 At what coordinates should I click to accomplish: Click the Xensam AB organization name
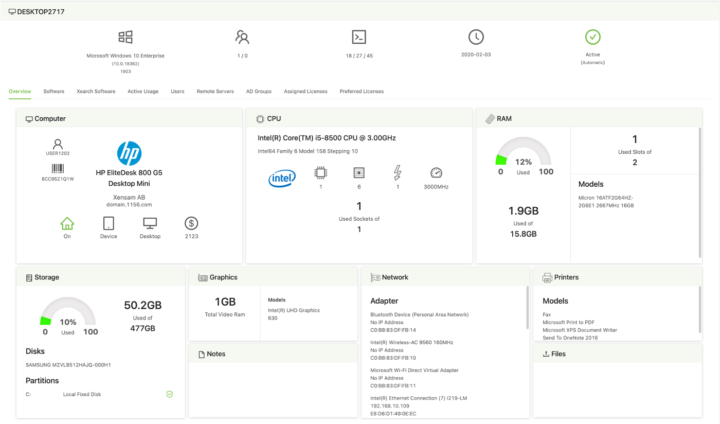pyautogui.click(x=129, y=197)
